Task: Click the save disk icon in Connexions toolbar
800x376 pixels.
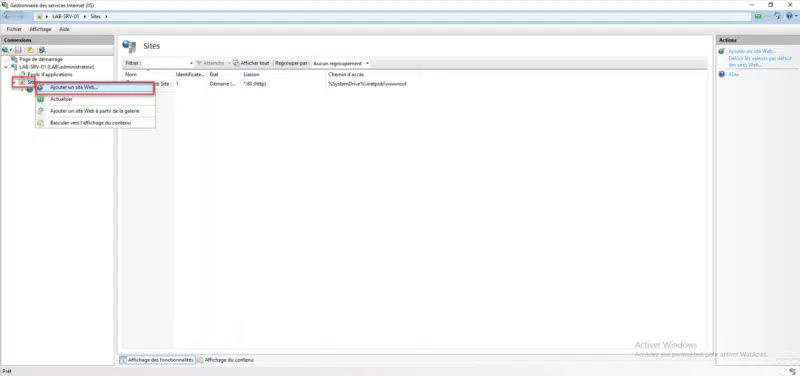Action: click(x=18, y=50)
